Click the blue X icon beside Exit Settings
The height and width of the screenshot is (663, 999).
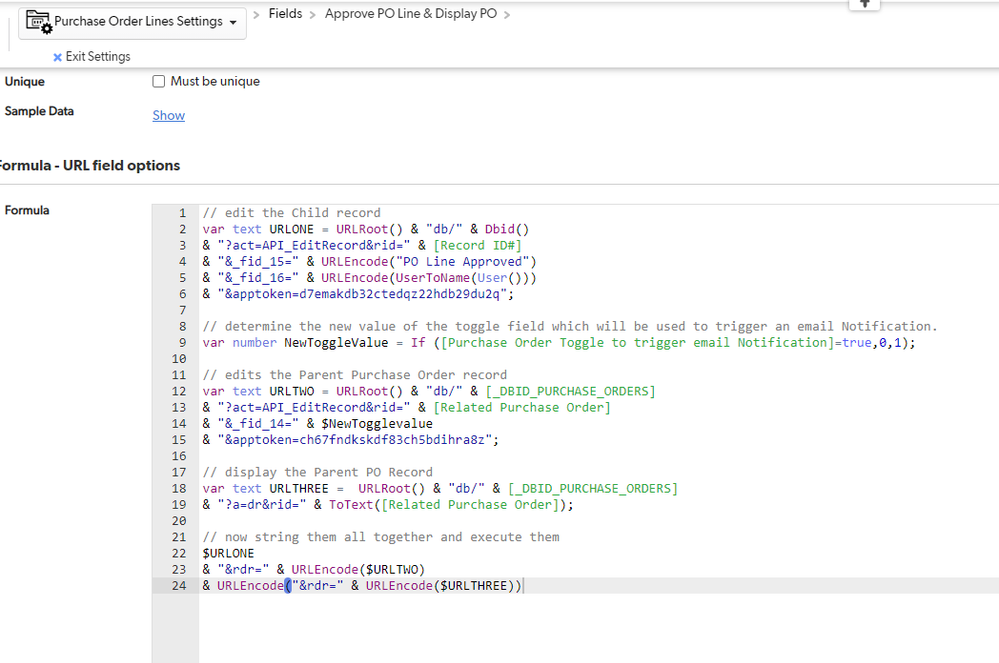57,57
